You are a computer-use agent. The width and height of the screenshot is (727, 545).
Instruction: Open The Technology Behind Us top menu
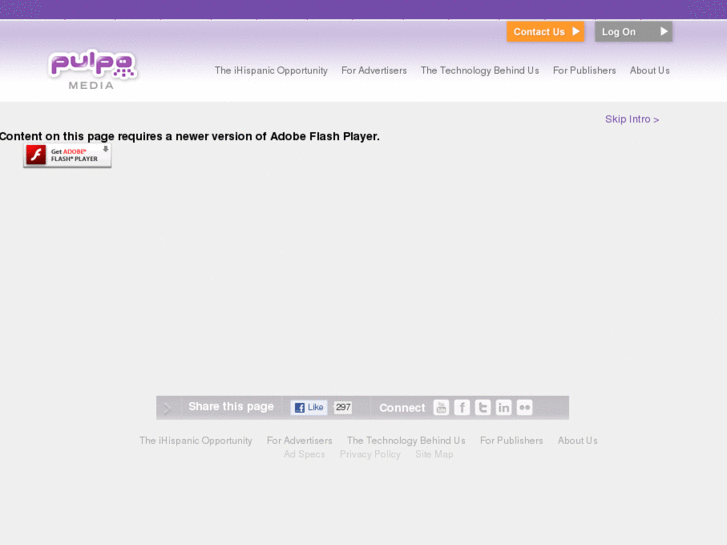coord(479,71)
